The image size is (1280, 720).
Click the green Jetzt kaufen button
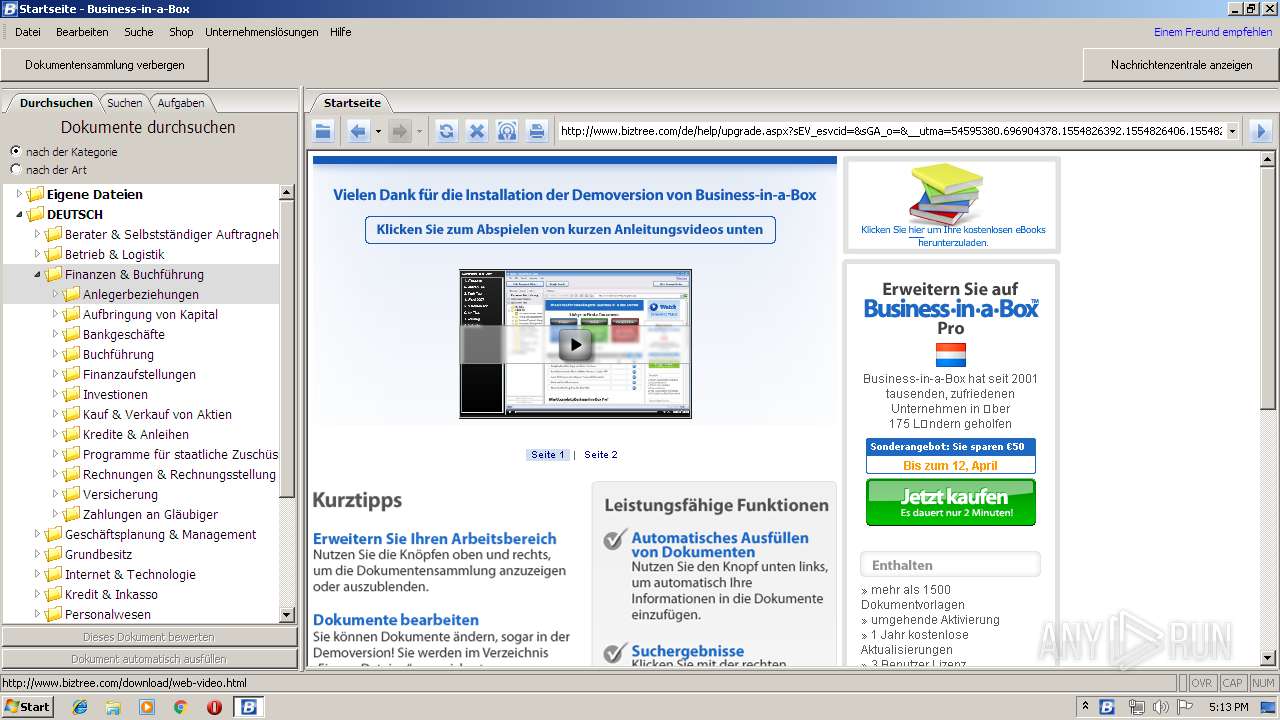[x=951, y=502]
